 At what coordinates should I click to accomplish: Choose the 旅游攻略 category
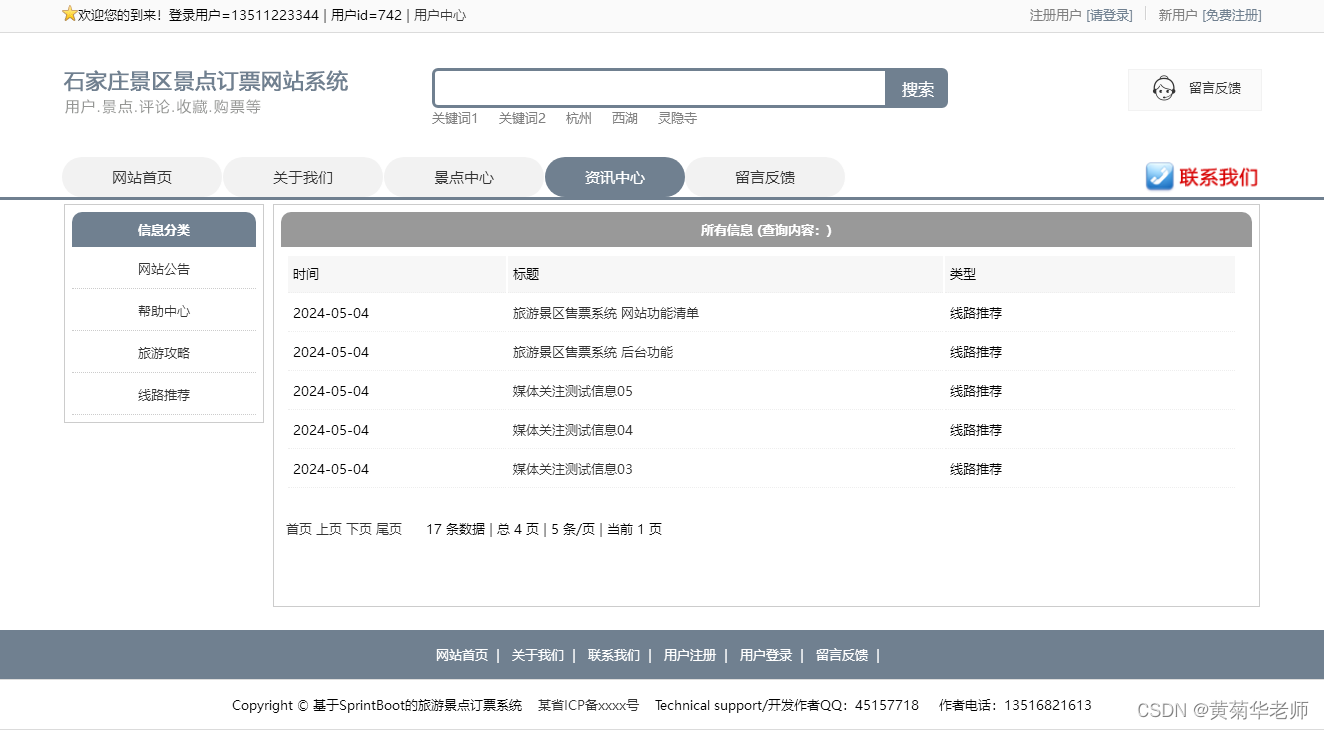(164, 353)
